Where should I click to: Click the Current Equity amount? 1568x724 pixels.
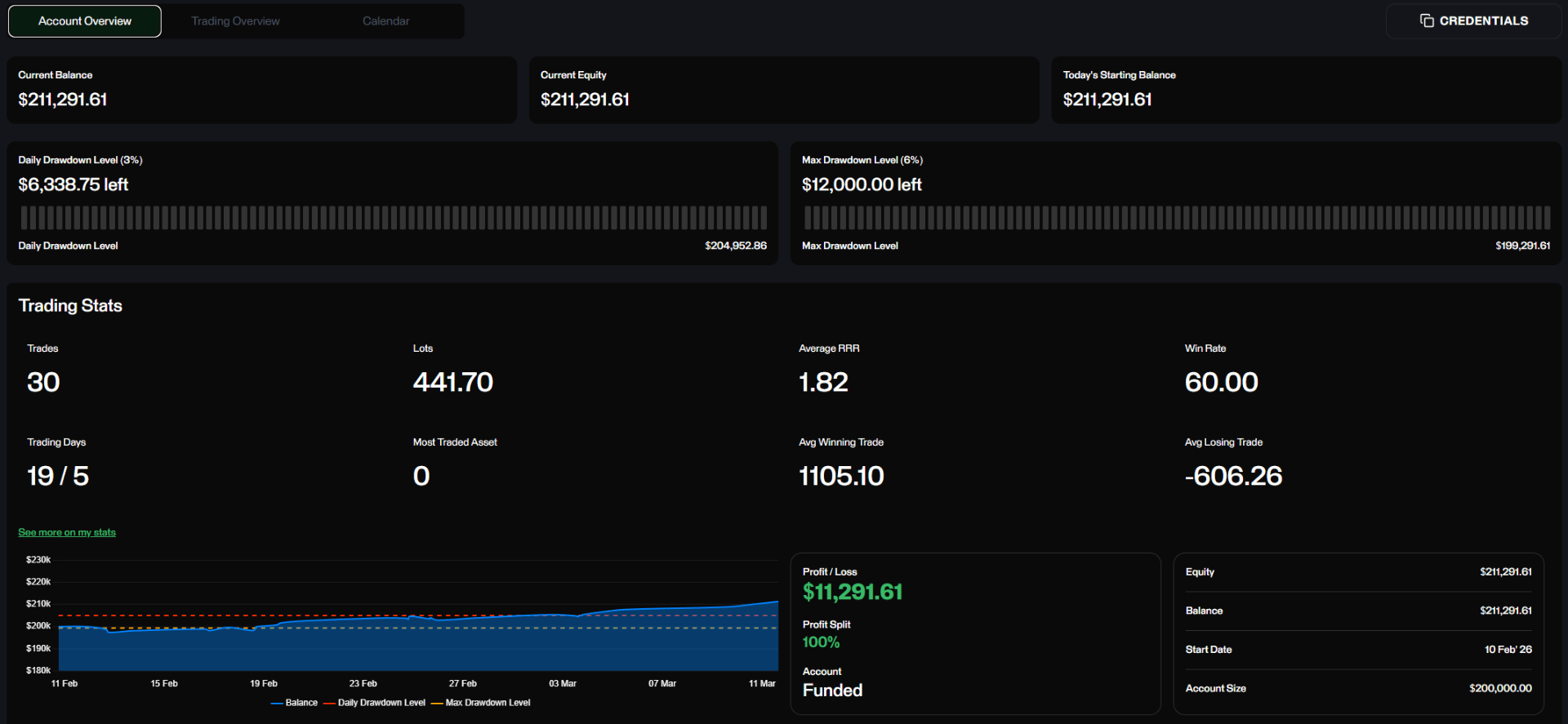click(x=585, y=100)
